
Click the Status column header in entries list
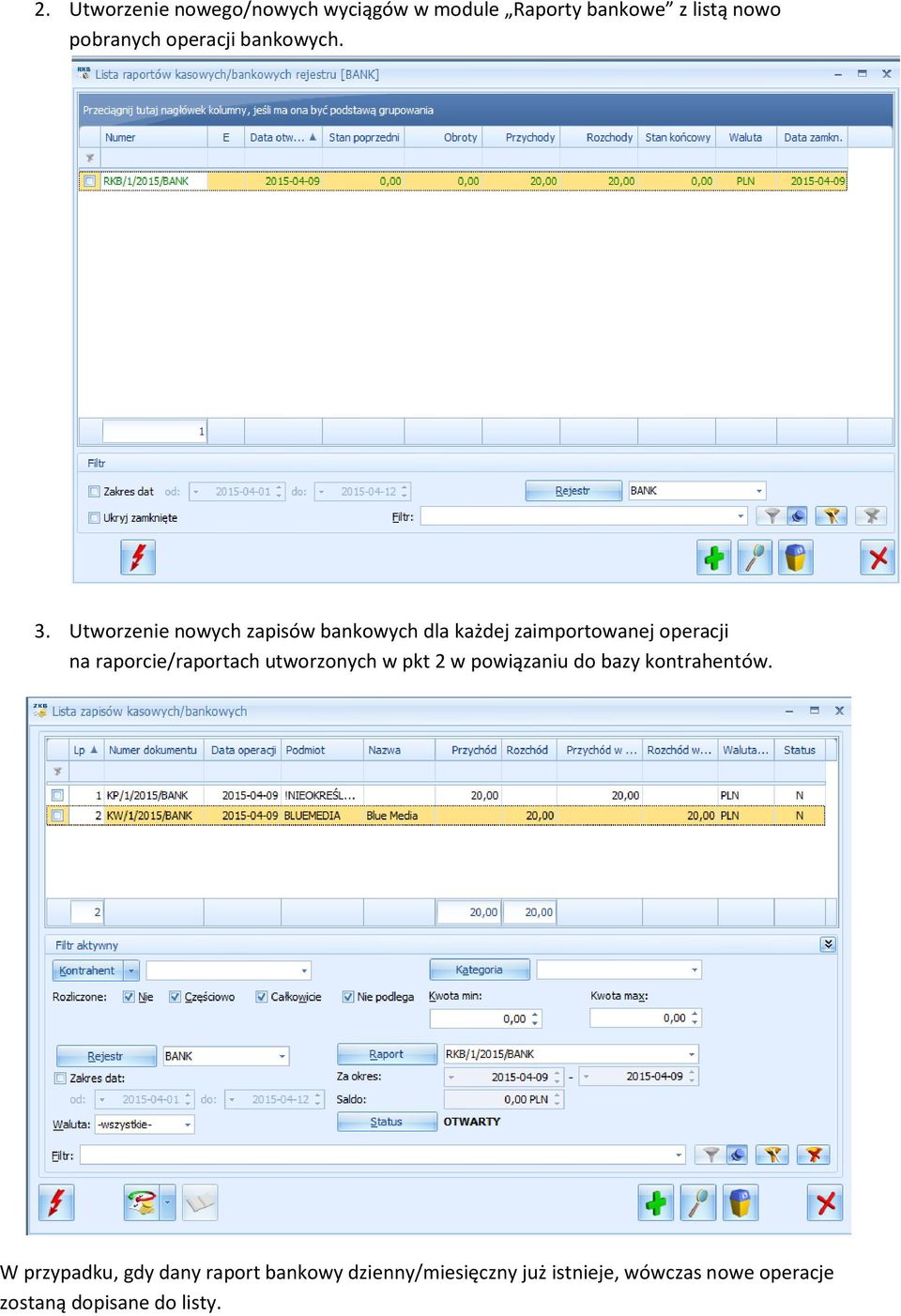(x=801, y=750)
